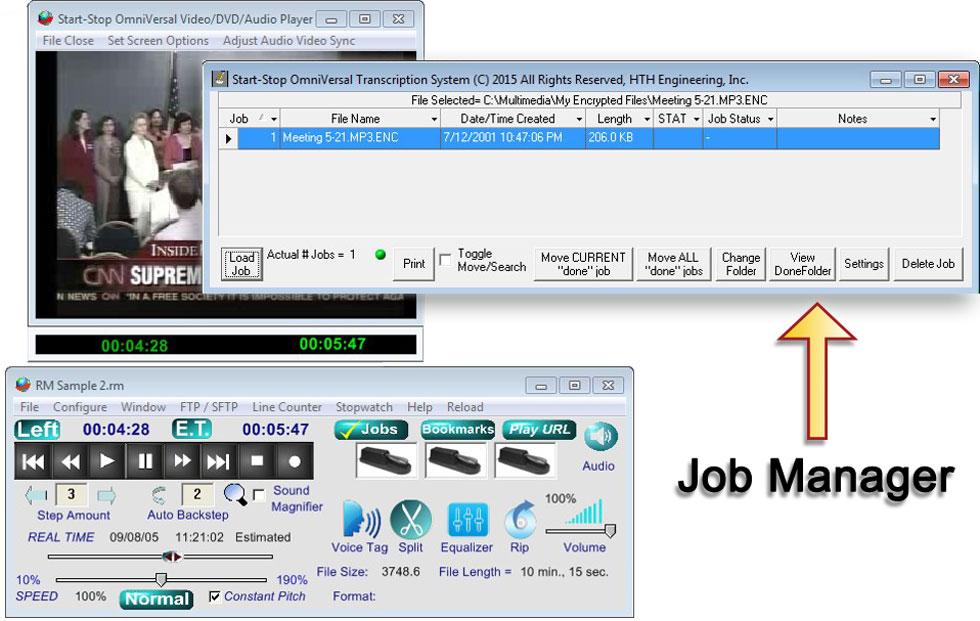Click the Auto Backstep value field
The image size is (980, 621).
(x=198, y=495)
